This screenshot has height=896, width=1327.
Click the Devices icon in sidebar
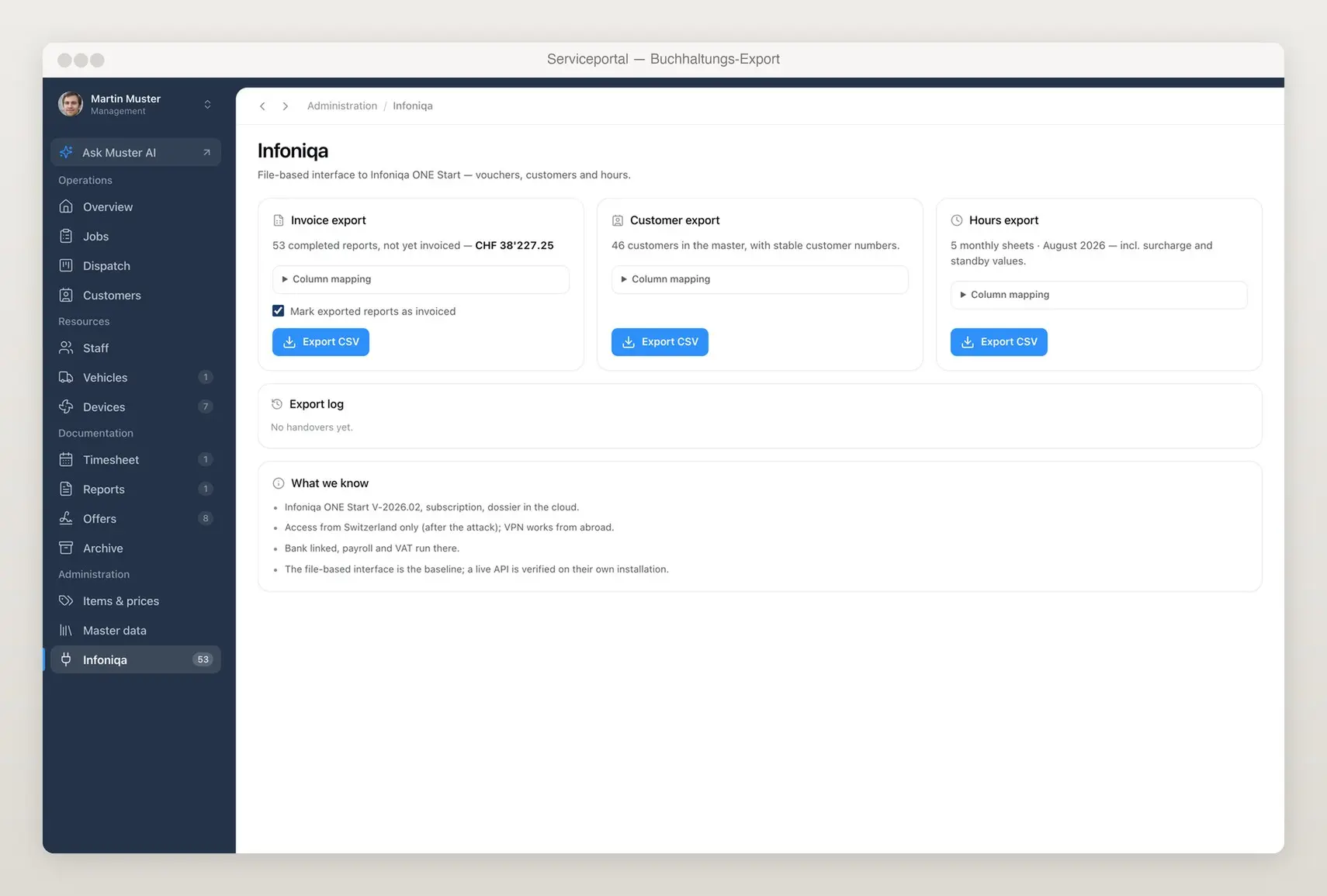coord(66,406)
